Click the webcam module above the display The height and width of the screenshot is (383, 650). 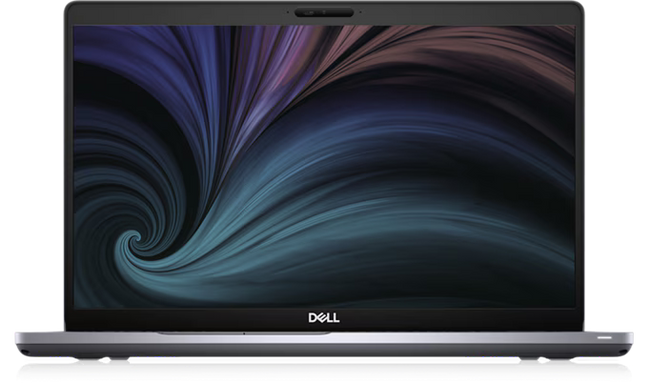click(324, 13)
